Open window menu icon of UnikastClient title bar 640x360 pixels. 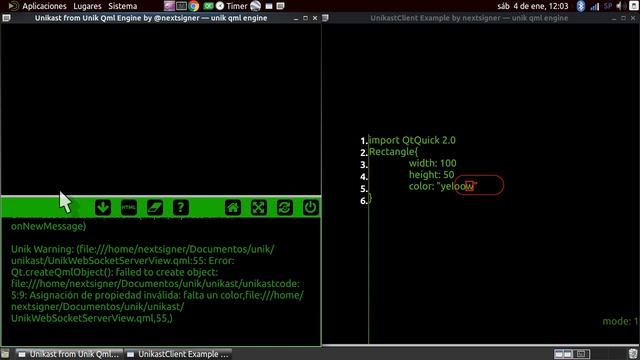coord(325,18)
